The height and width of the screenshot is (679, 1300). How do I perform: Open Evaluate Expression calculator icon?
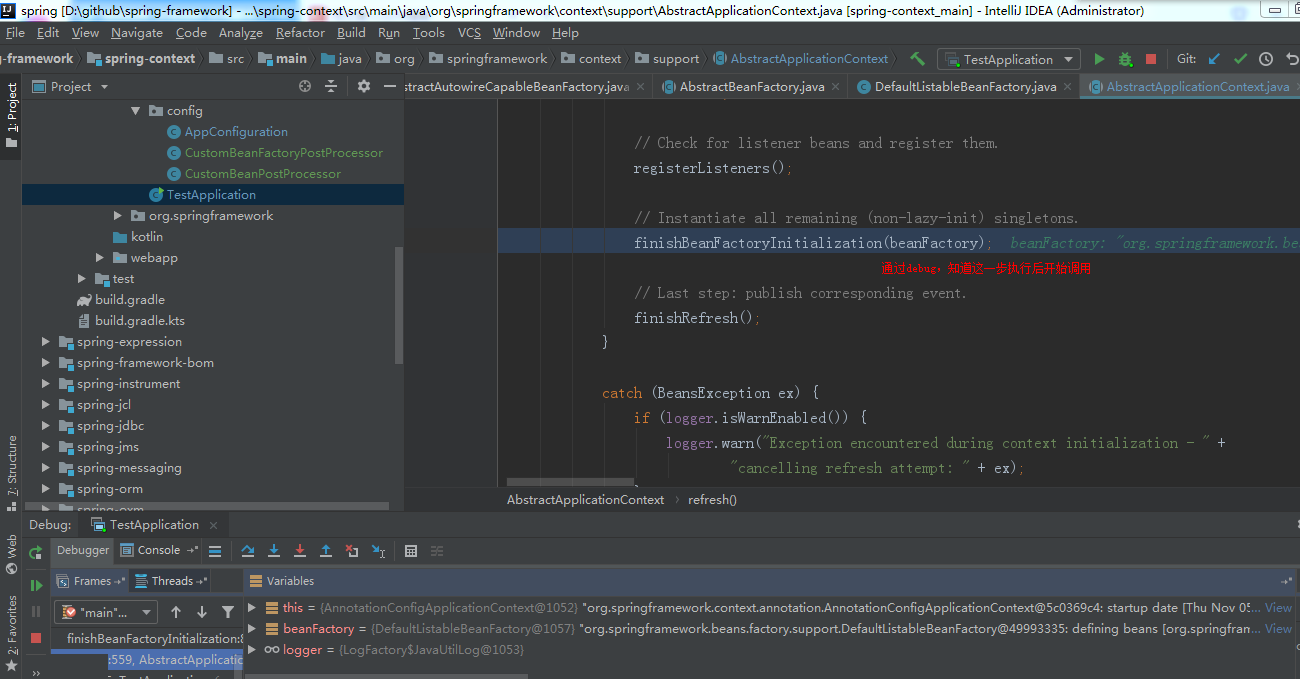tap(411, 551)
